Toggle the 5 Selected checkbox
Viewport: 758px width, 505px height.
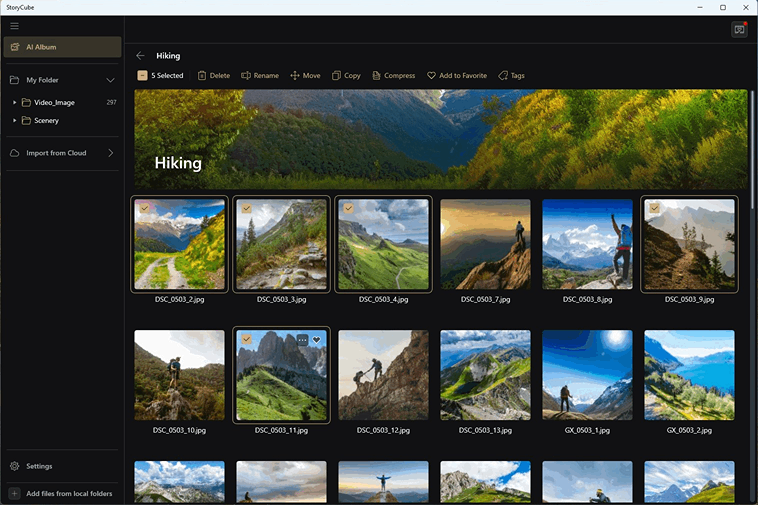point(143,76)
